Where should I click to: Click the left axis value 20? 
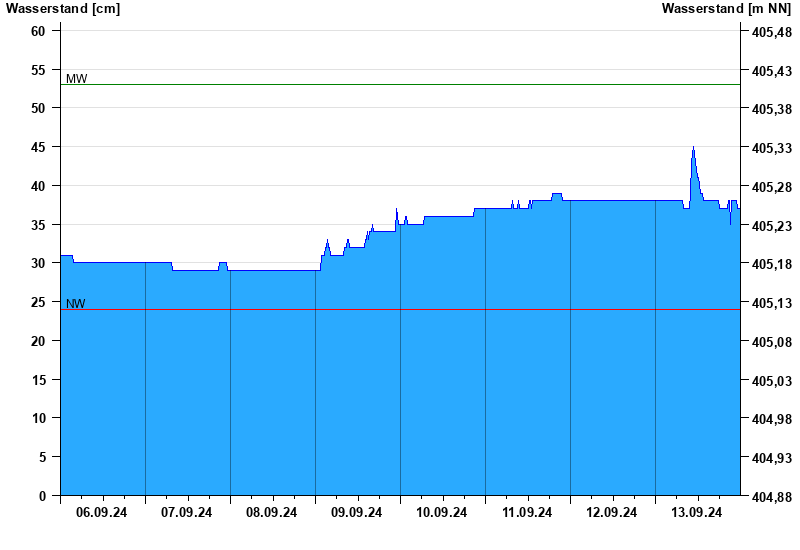pyautogui.click(x=38, y=341)
